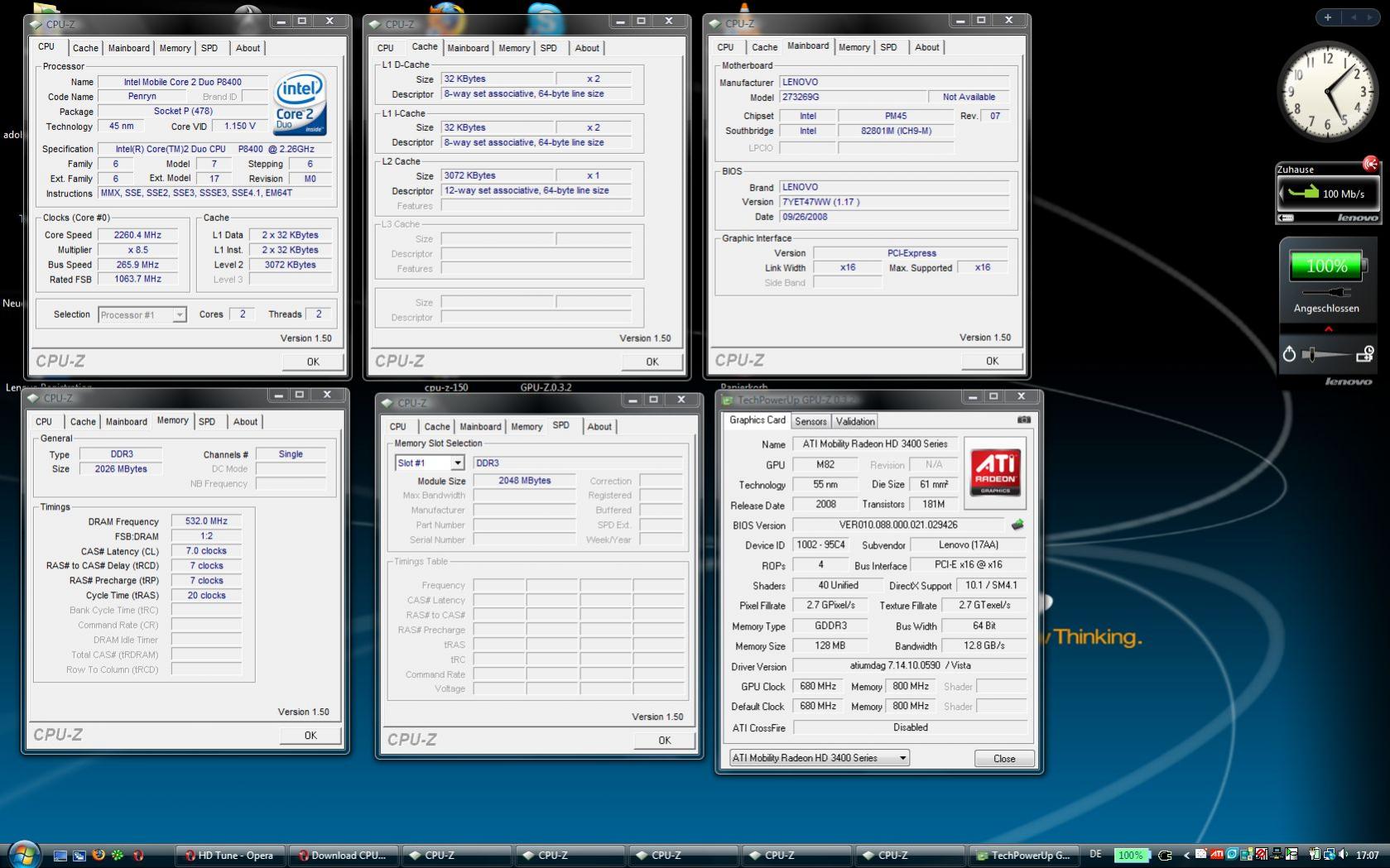Click the ATI Radeon Graphics logo
Screen dimensions: 1390x868
pyautogui.click(x=994, y=472)
